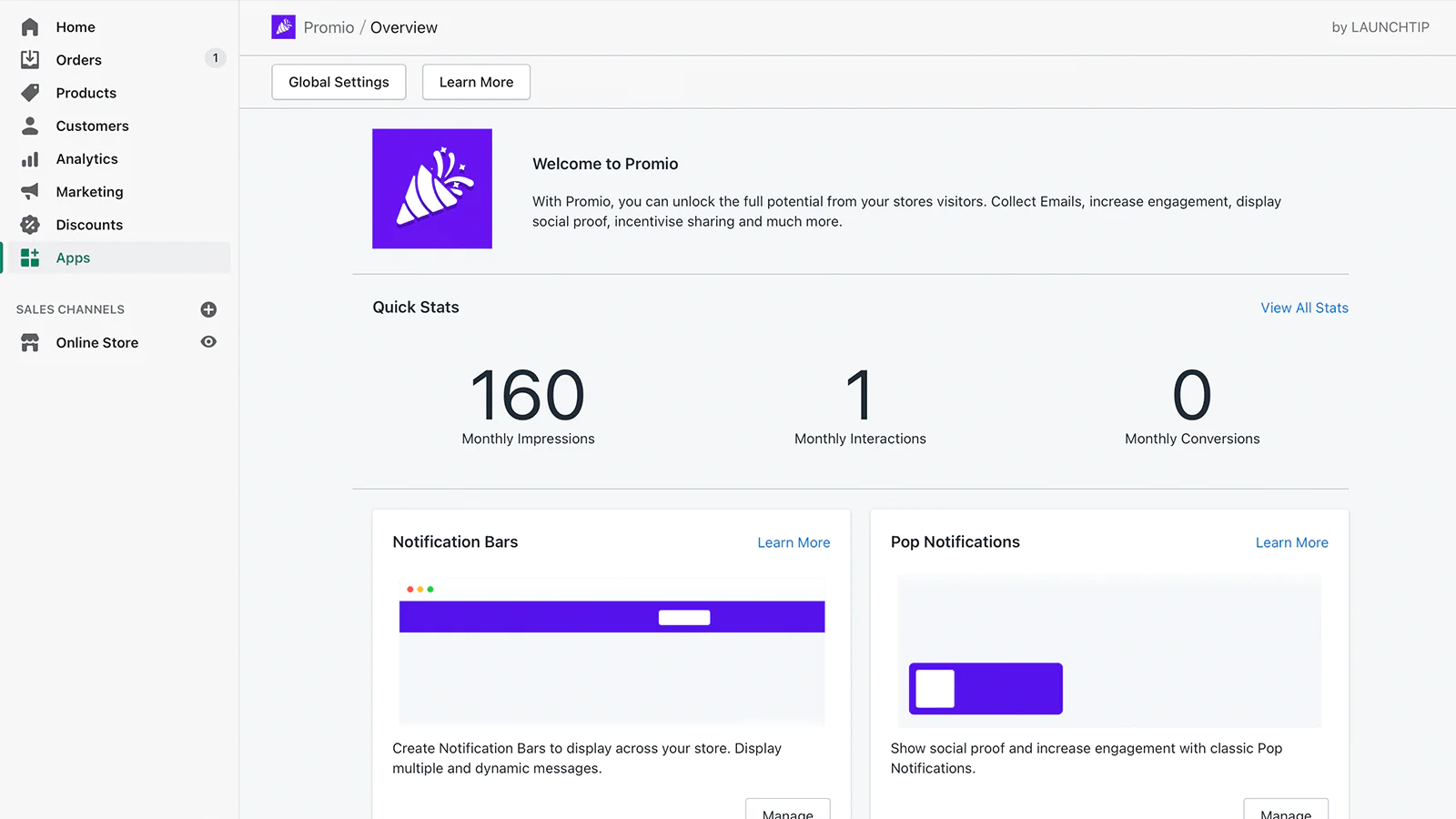Click the Global Settings button

coord(339,82)
